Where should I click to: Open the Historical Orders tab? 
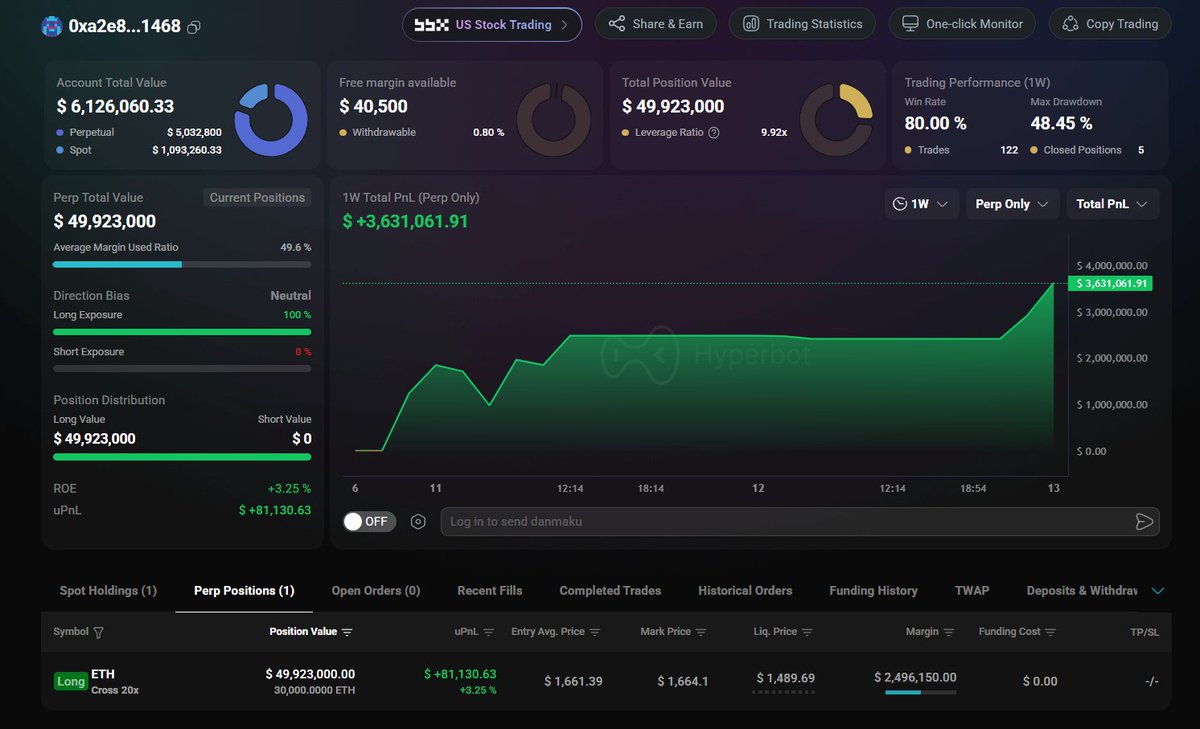745,591
